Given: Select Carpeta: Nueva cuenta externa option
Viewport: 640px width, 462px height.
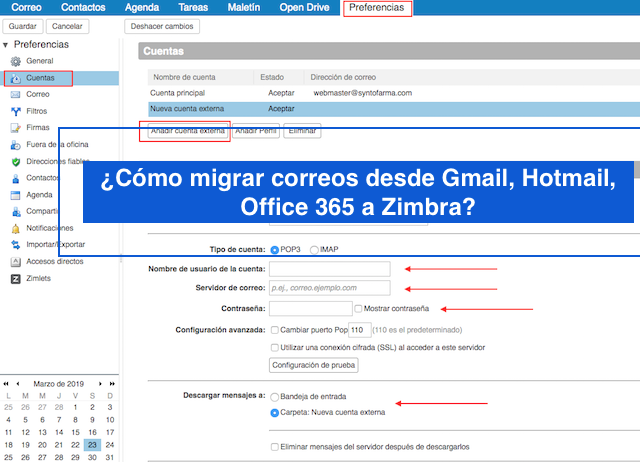Looking at the screenshot, I should [x=275, y=413].
